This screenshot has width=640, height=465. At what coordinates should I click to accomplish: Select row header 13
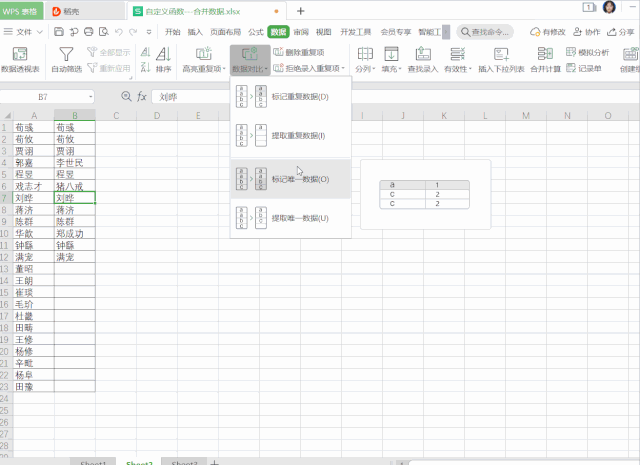pos(5,269)
